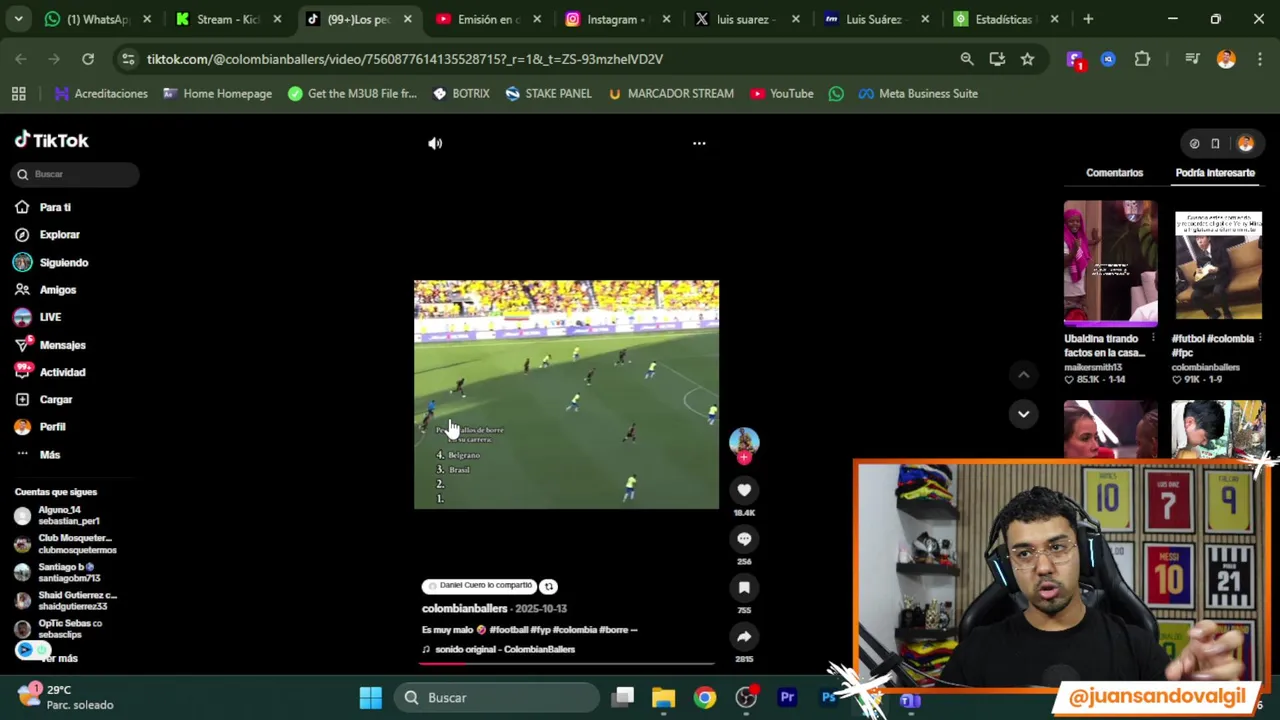Switch to the WhatsApp browser tab
The height and width of the screenshot is (720, 1280).
98,19
